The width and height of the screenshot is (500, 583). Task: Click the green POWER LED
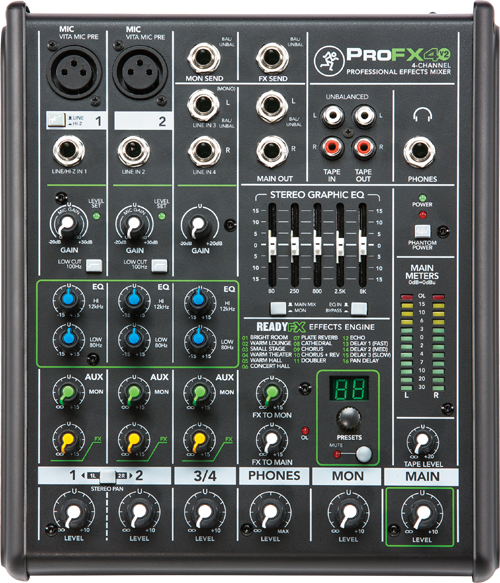click(x=422, y=197)
